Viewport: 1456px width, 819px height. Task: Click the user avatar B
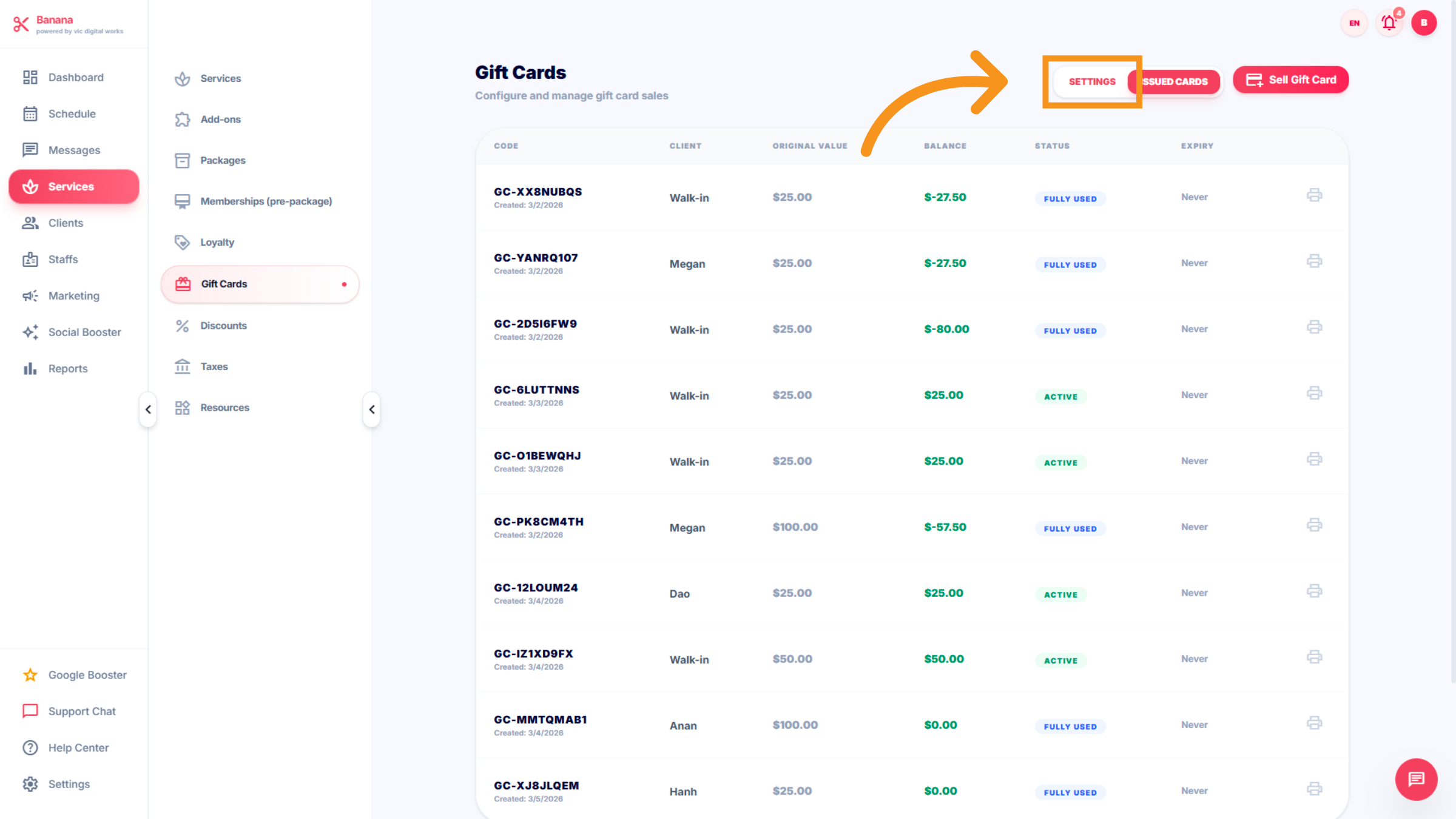pyautogui.click(x=1423, y=23)
